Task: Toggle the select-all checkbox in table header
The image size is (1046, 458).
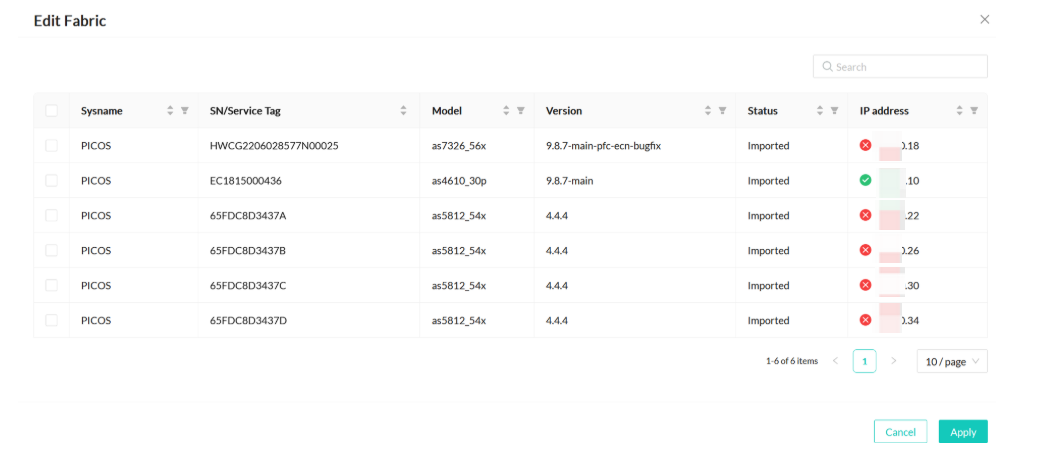Action: click(x=51, y=111)
